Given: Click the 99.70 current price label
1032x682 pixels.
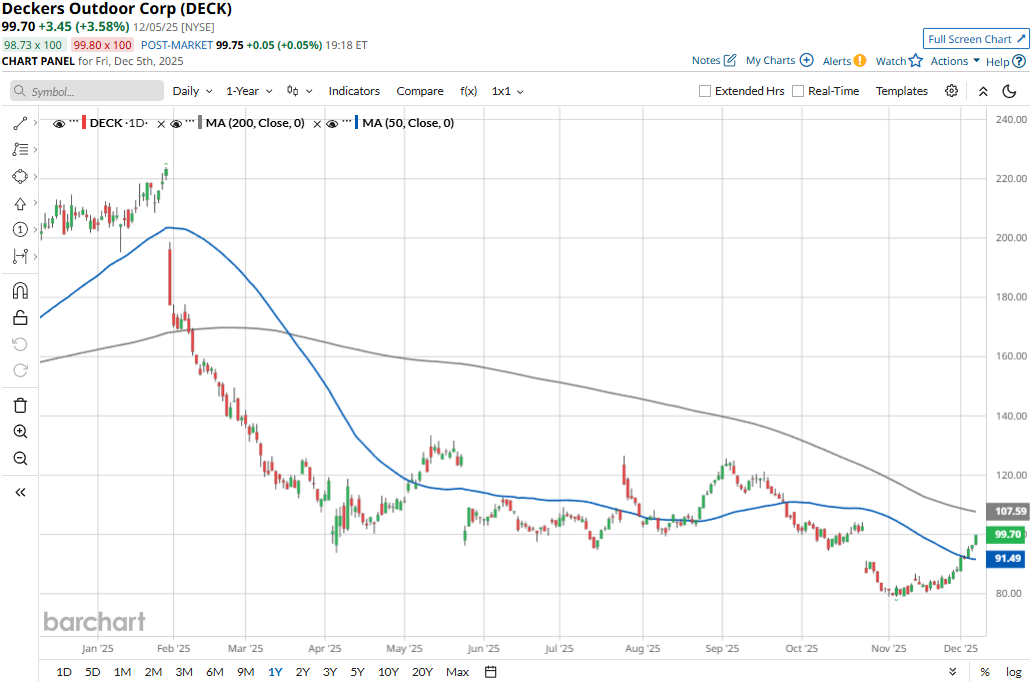Looking at the screenshot, I should pyautogui.click(x=1006, y=535).
